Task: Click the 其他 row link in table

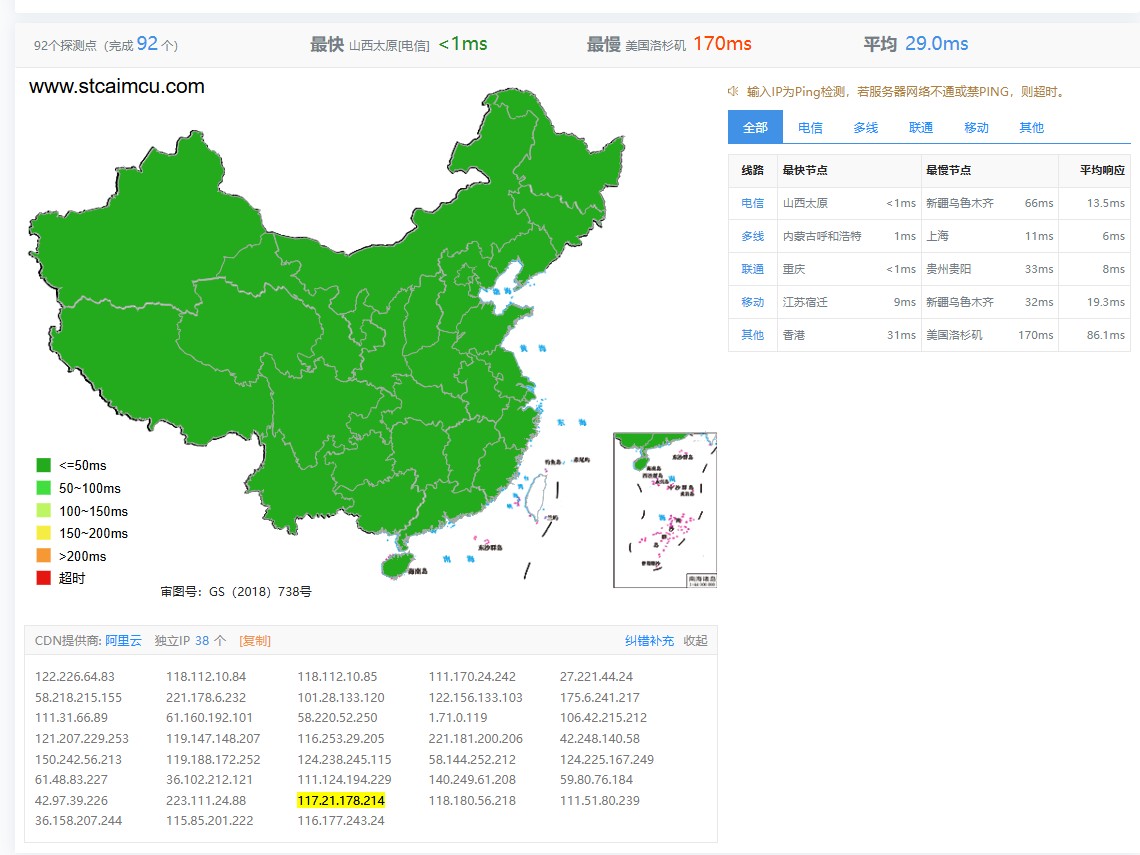Action: (x=752, y=335)
